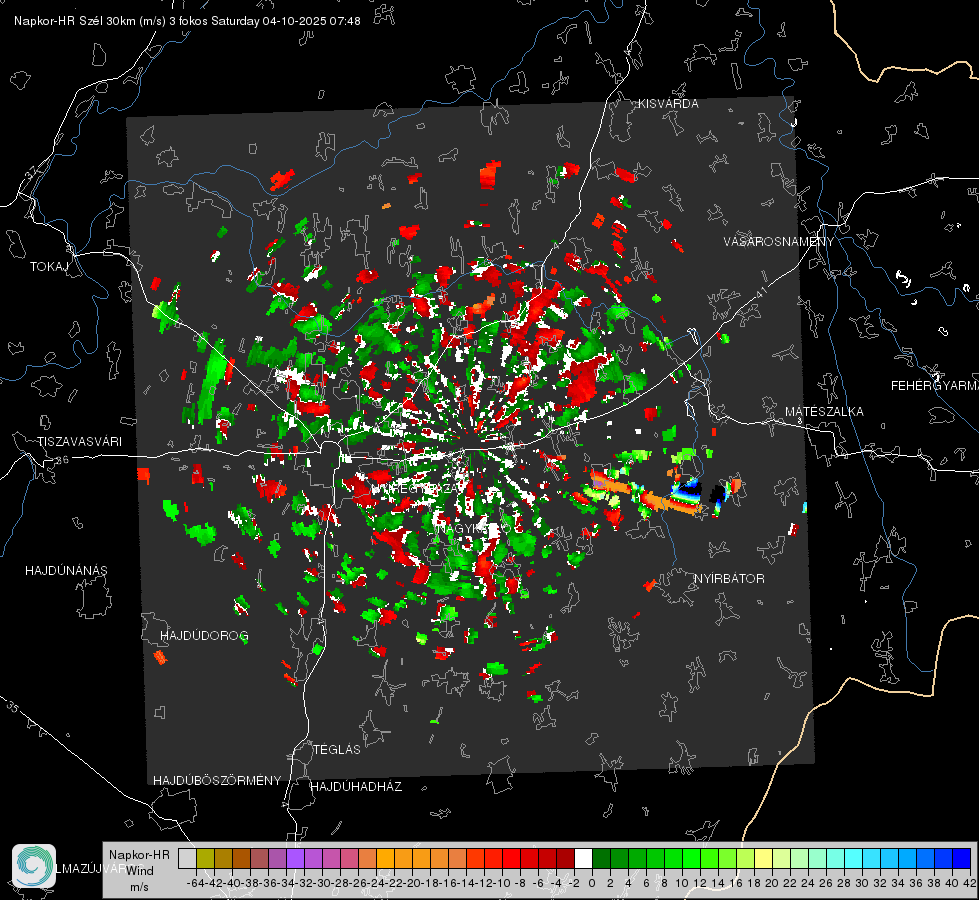Click the KISVÁRDA city label
The image size is (979, 900).
click(667, 104)
